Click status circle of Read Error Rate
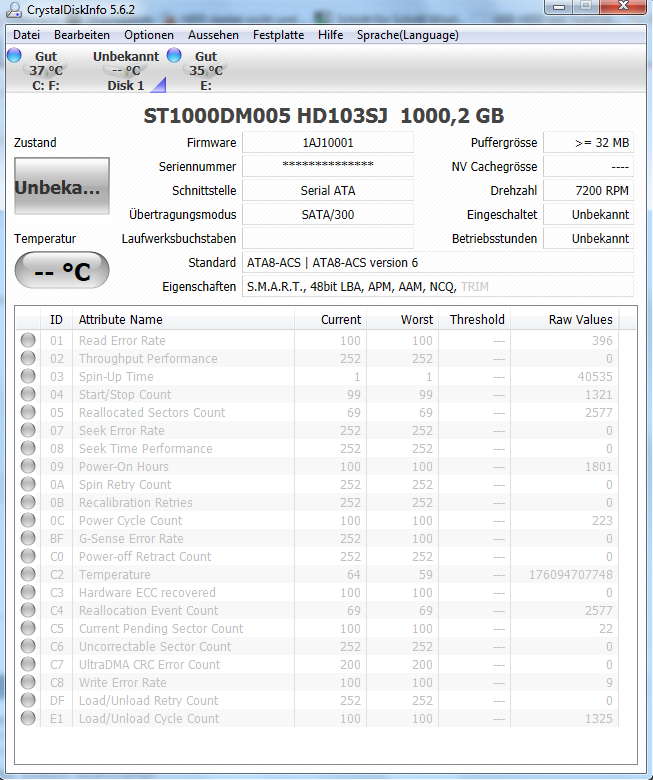Image resolution: width=653 pixels, height=780 pixels. click(x=28, y=340)
